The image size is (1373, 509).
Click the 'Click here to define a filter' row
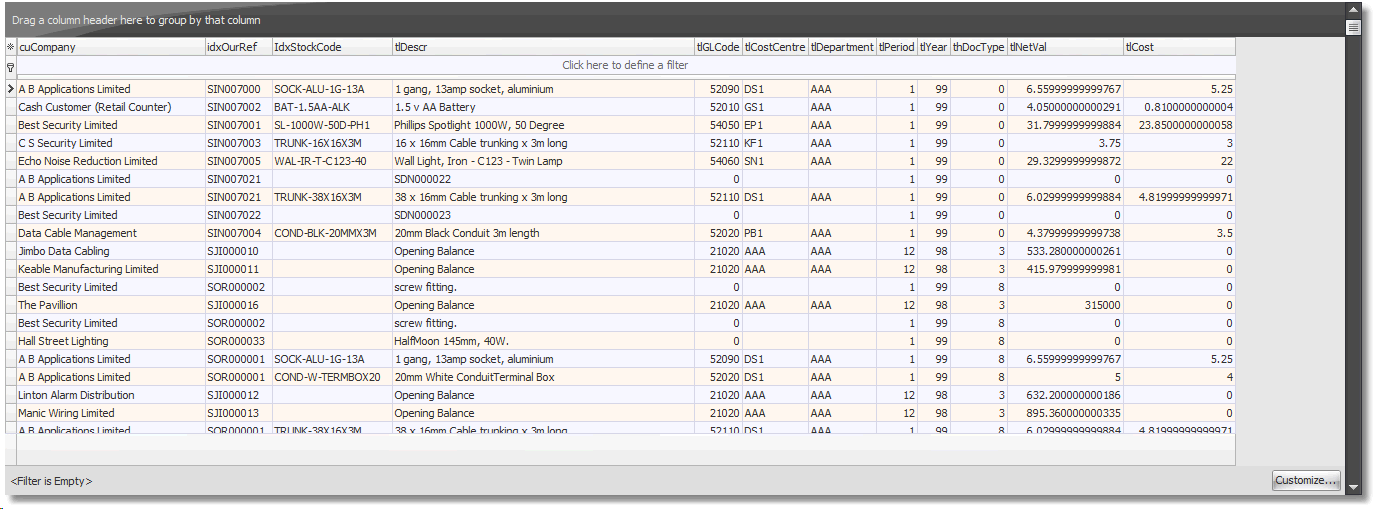coord(625,65)
